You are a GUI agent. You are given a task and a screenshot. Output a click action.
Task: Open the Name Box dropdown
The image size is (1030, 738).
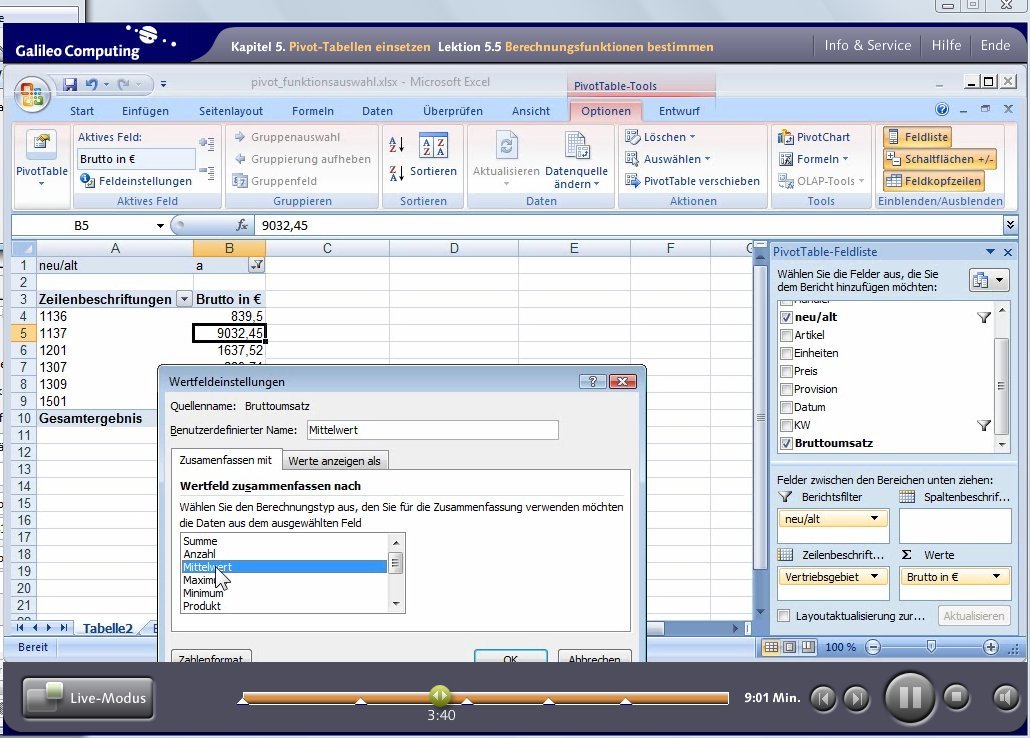tap(160, 226)
